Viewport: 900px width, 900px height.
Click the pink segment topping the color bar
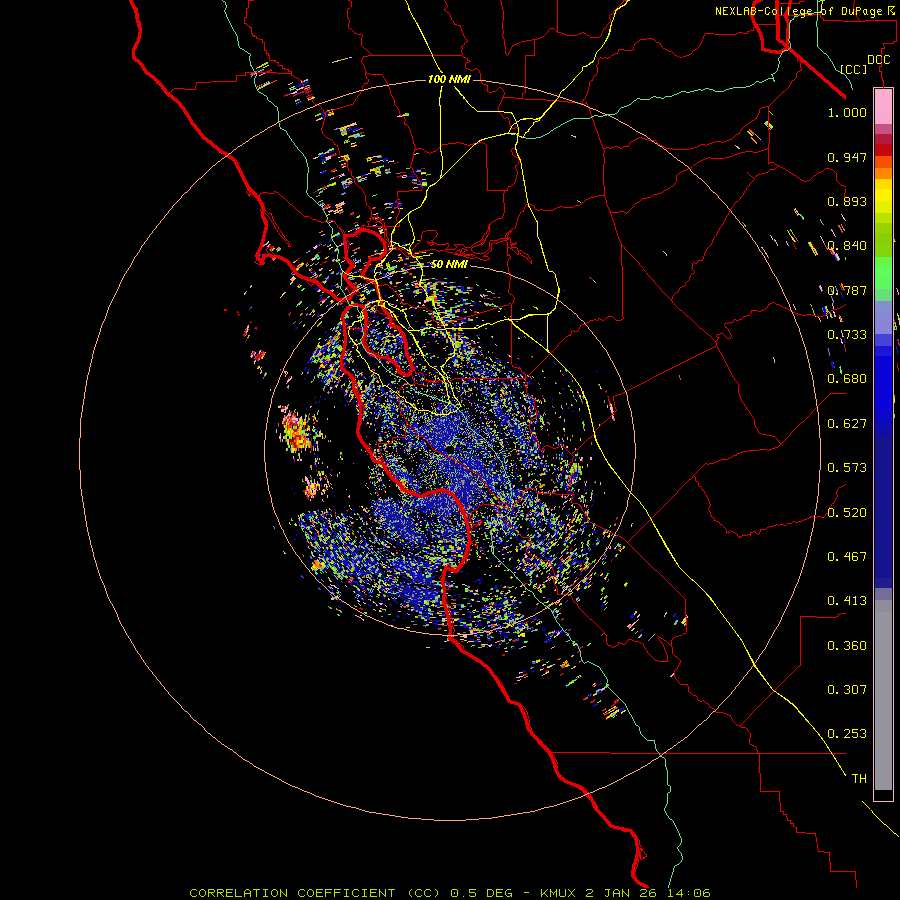click(x=883, y=106)
